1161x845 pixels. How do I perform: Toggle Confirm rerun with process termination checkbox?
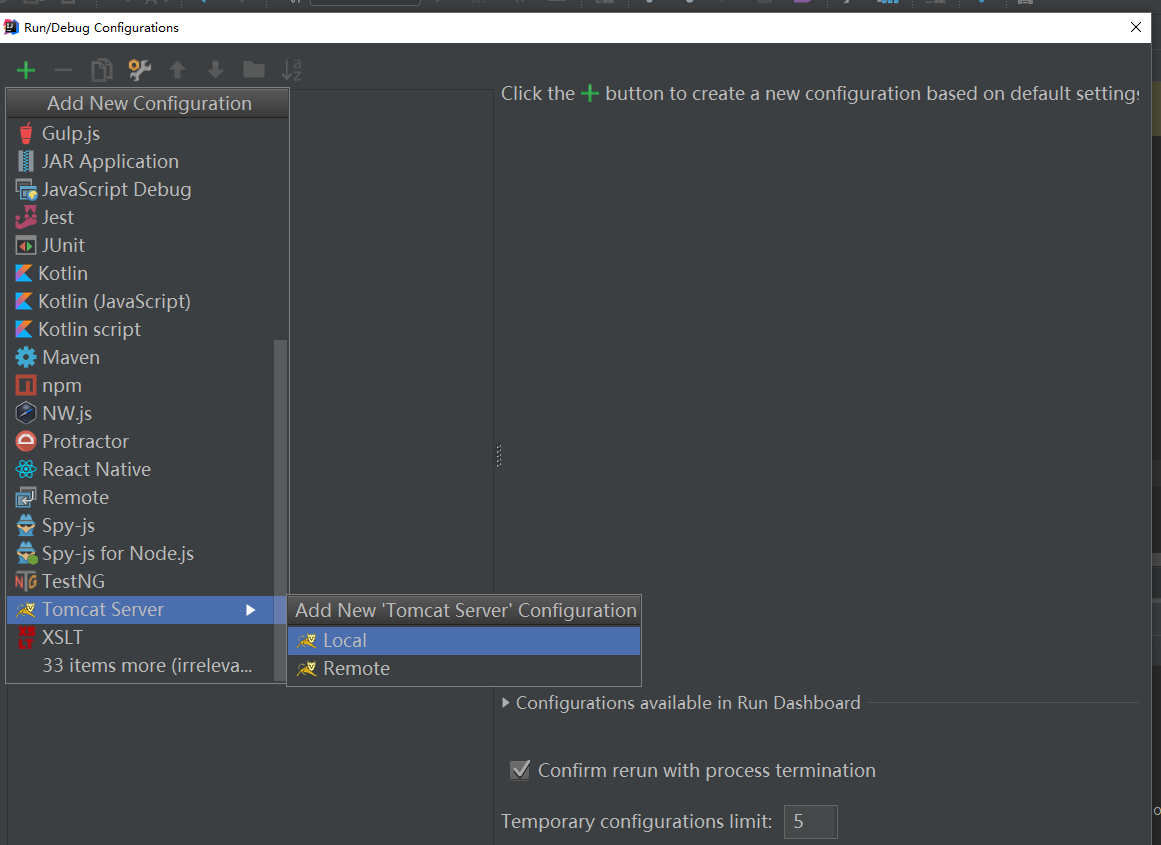(x=520, y=770)
